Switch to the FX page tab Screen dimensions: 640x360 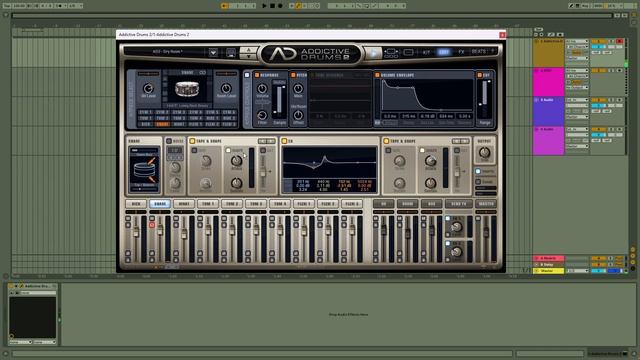461,52
